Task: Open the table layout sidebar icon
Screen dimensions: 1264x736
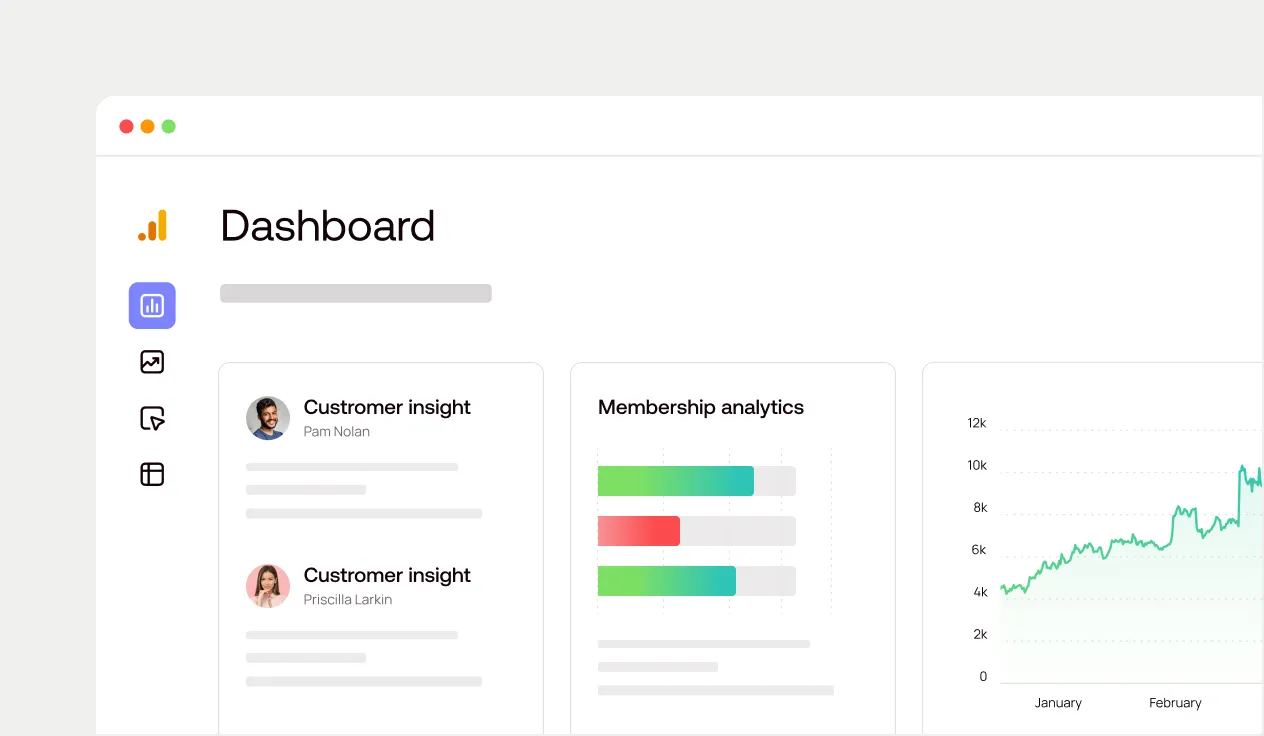Action: point(152,474)
